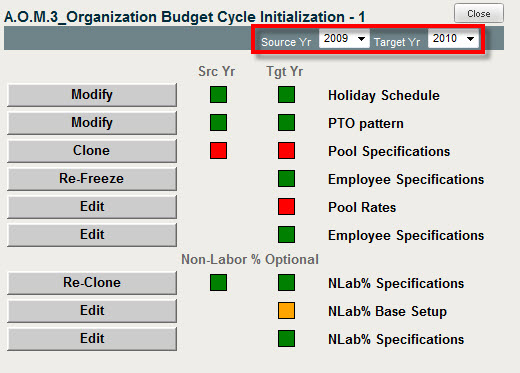Image resolution: width=520 pixels, height=373 pixels.
Task: Click Edit button for NLab% Base Setup
Action: click(92, 311)
